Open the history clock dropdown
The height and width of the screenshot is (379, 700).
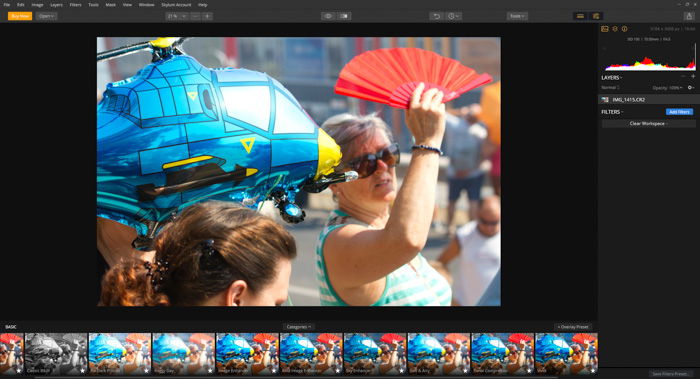pyautogui.click(x=453, y=16)
